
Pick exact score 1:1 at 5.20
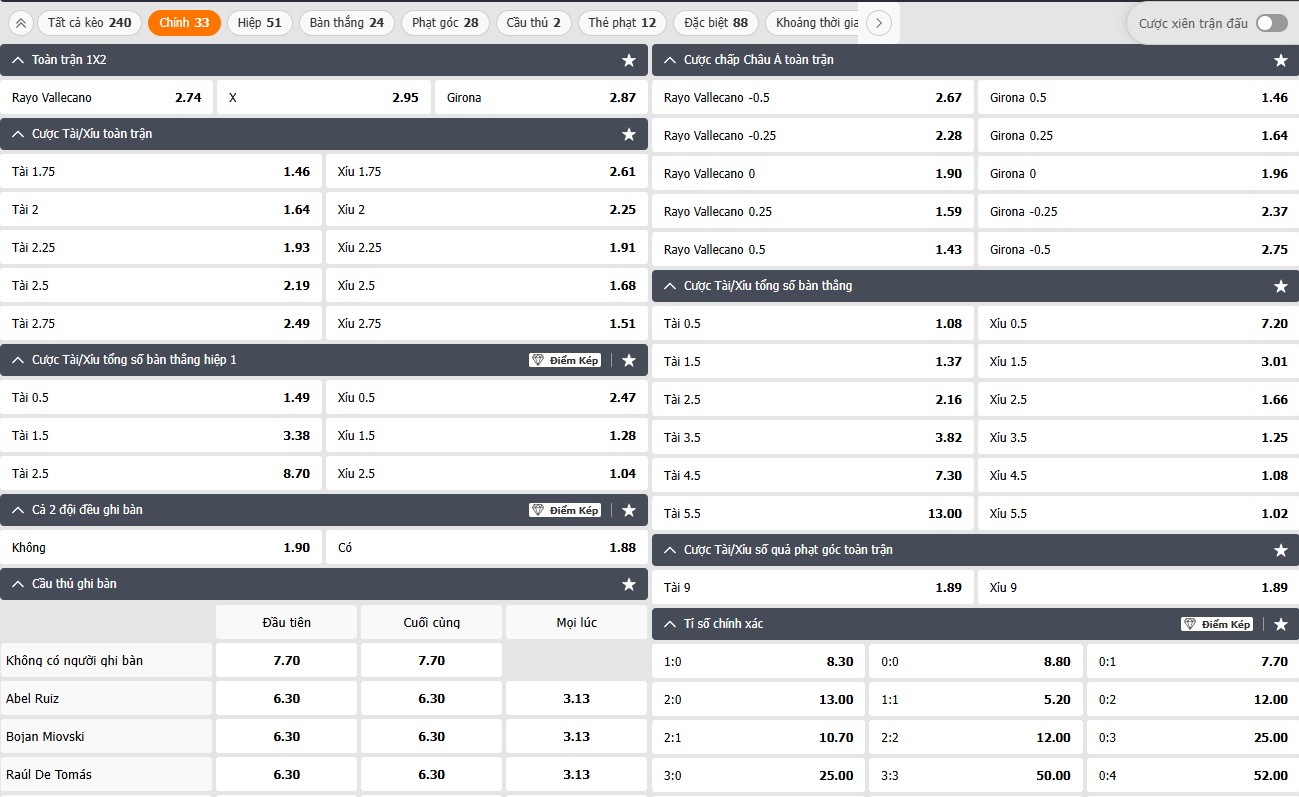[976, 700]
